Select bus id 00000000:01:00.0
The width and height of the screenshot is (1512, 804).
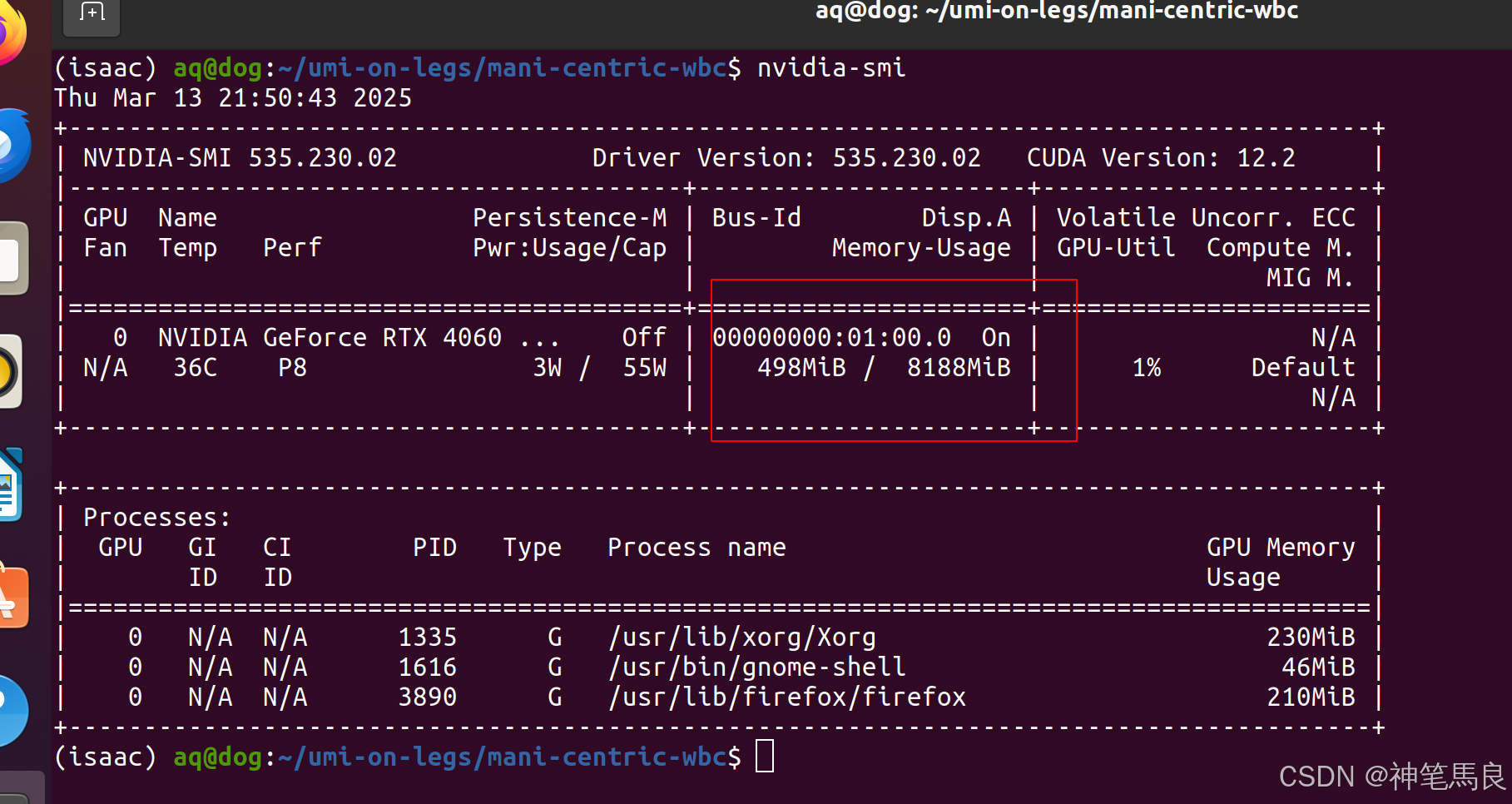click(832, 338)
